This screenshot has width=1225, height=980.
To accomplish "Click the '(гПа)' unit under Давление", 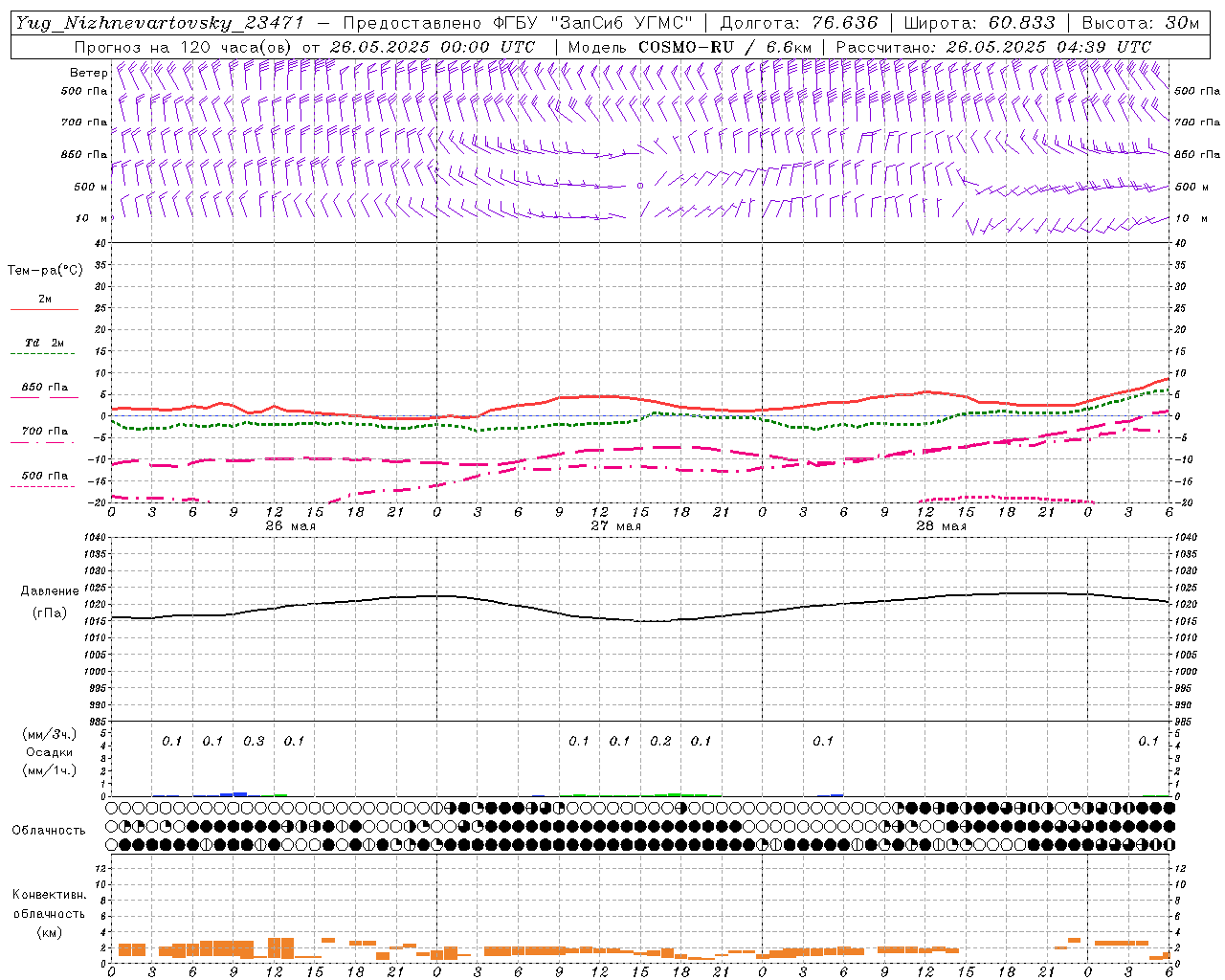I will [x=50, y=613].
